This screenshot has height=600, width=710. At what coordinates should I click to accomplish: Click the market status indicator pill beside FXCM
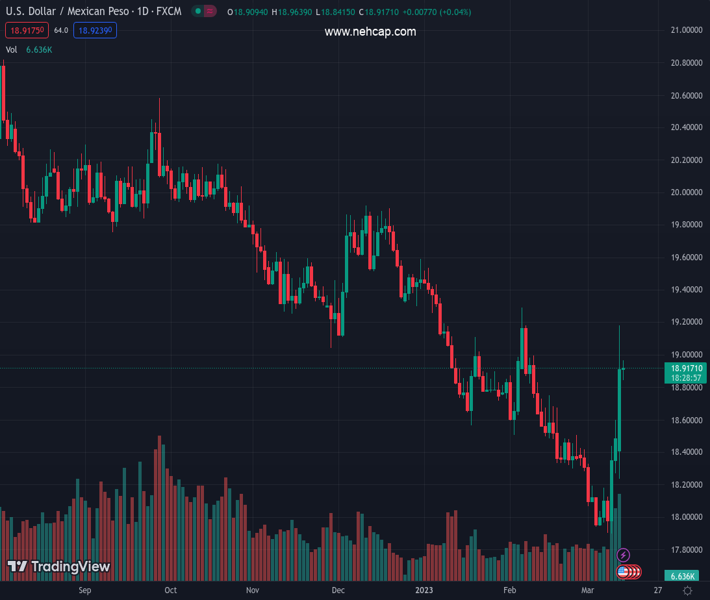(x=204, y=11)
